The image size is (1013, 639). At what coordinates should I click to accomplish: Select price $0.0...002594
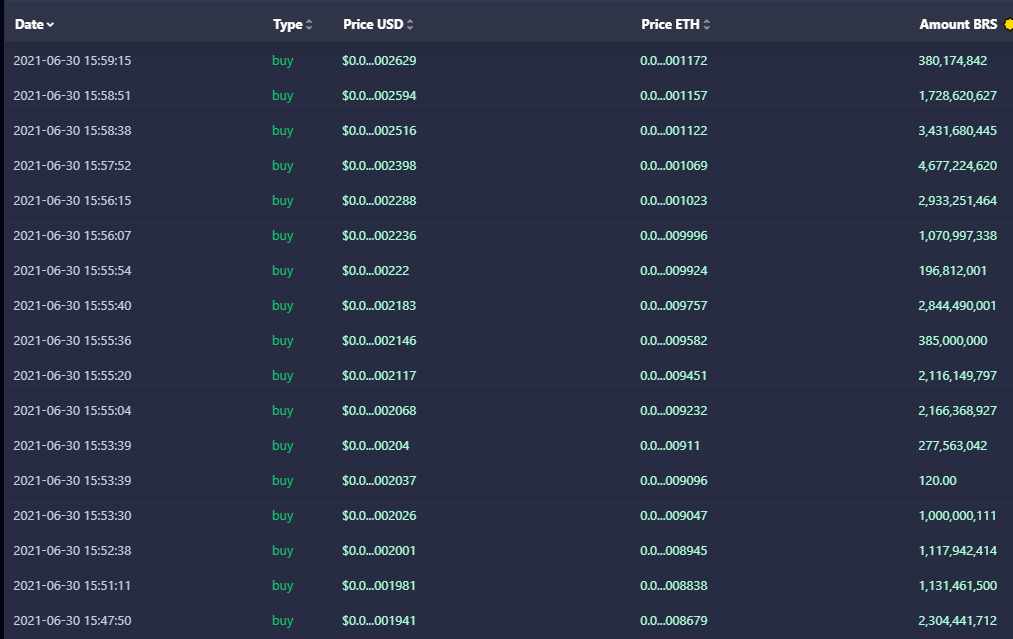379,96
